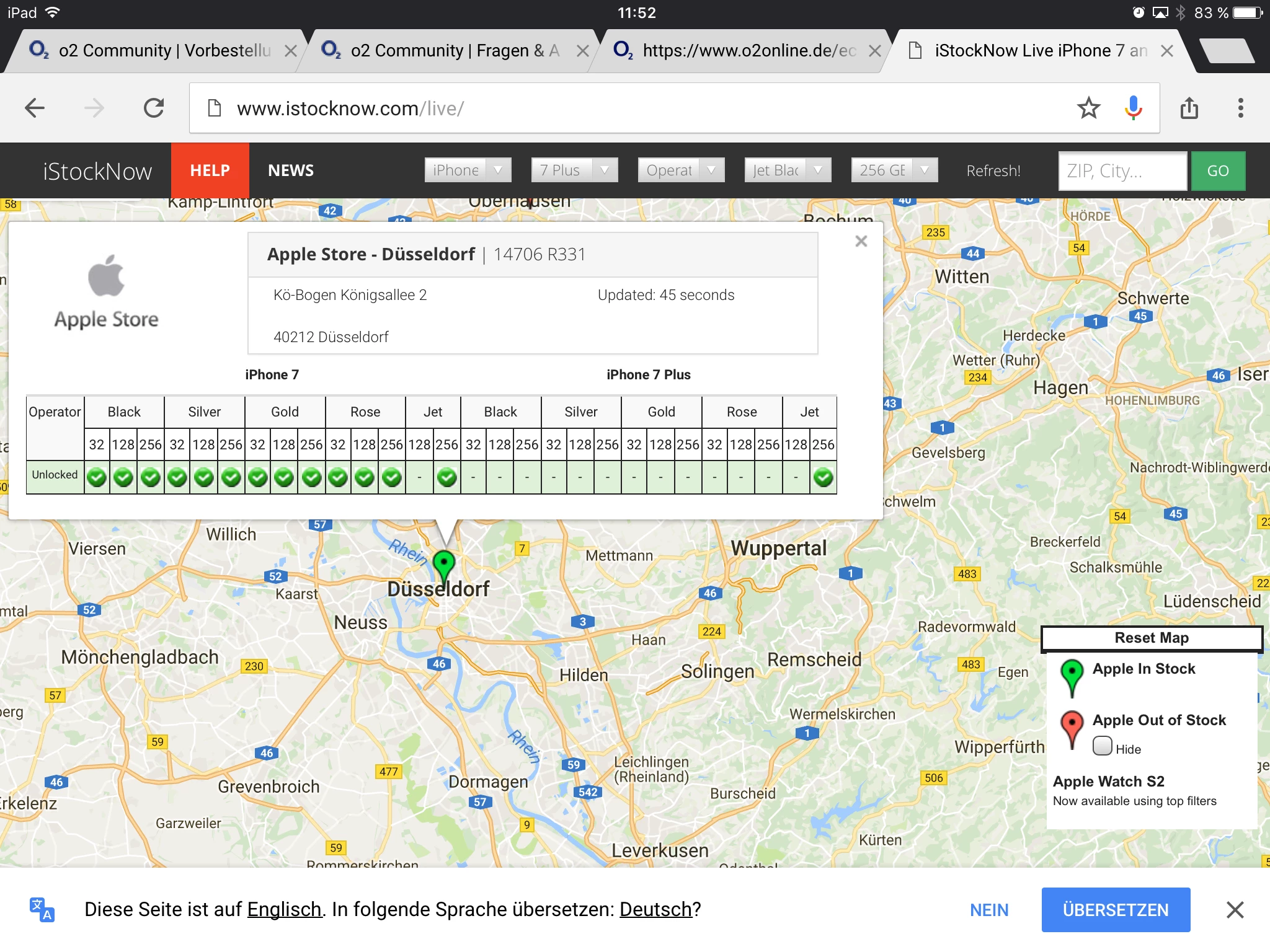This screenshot has width=1270, height=952.
Task: Open the iPhone product dropdown
Action: point(468,170)
